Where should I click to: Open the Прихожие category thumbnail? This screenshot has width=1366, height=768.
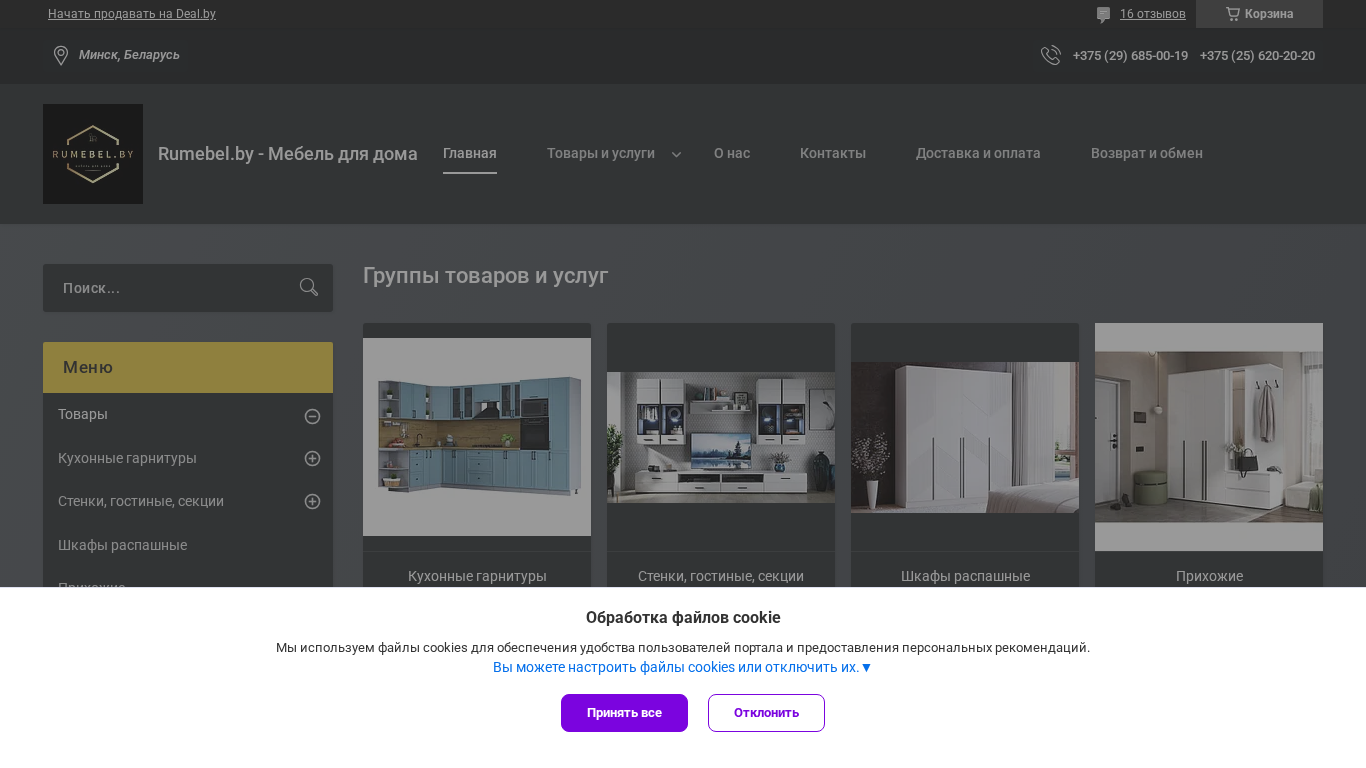(x=1208, y=436)
